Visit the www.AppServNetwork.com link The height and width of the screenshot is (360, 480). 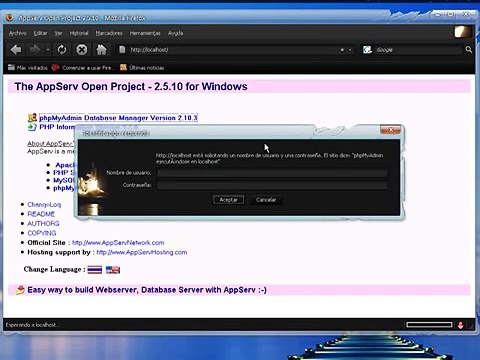tap(118, 243)
